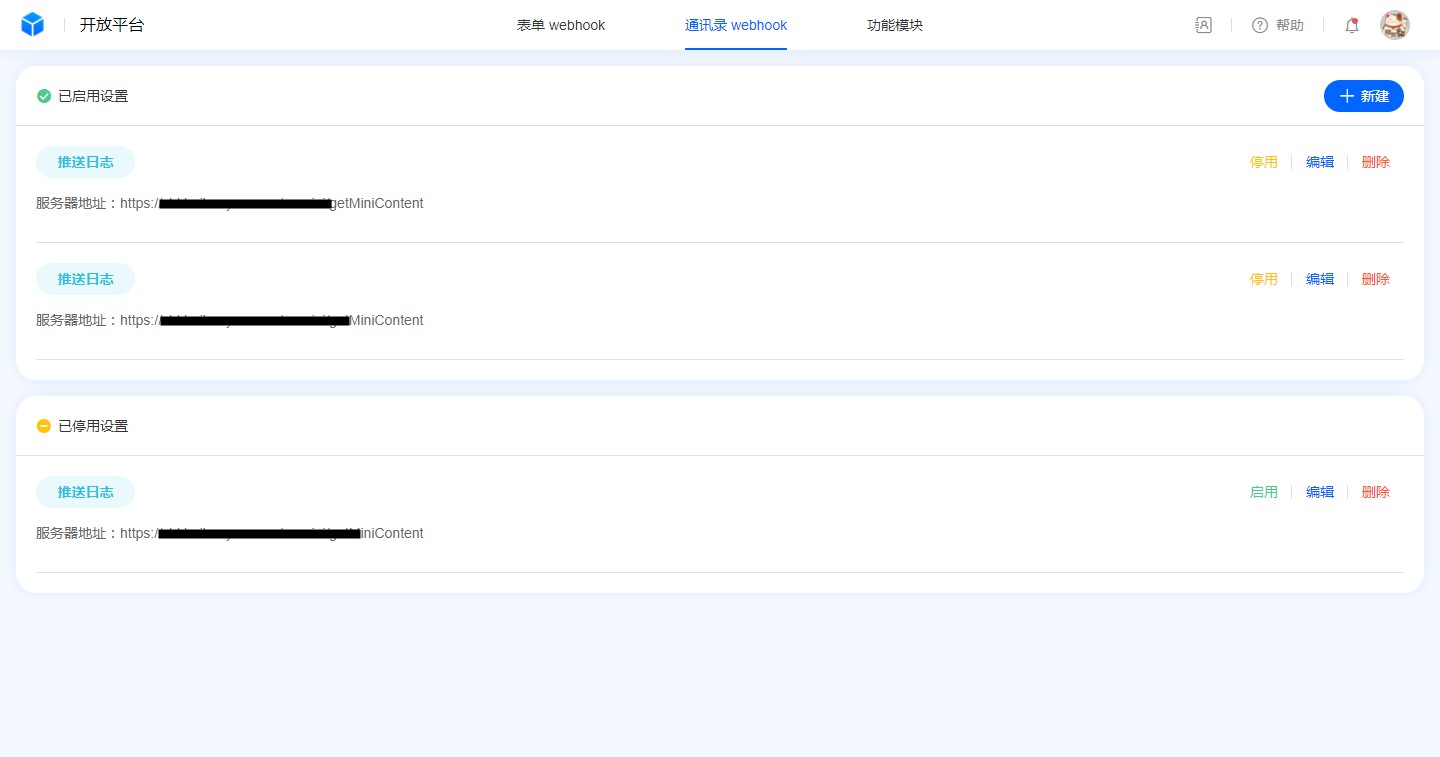Click 推送日志 tag of the first webhook
Screen dimensions: 1440x757
[x=85, y=162]
